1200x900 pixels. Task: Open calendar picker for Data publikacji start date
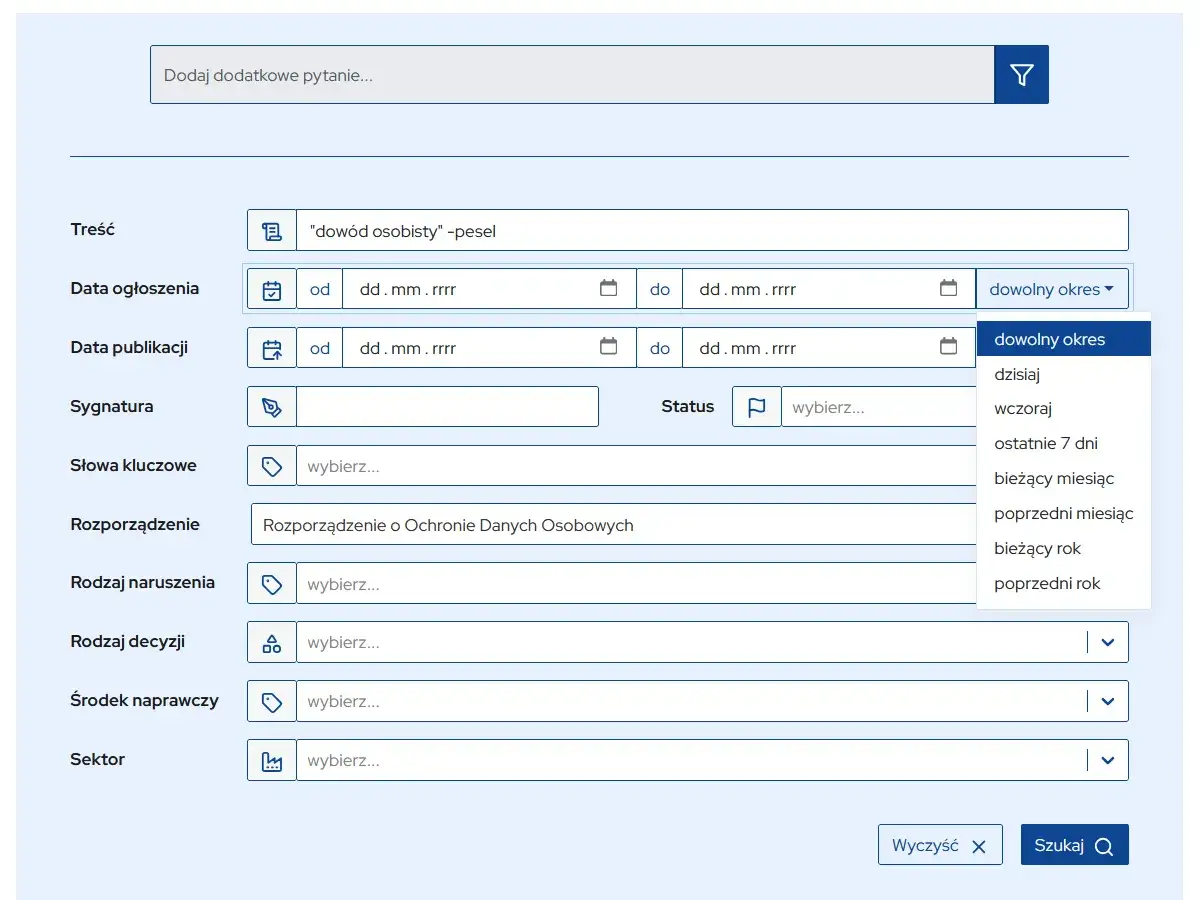tap(608, 347)
